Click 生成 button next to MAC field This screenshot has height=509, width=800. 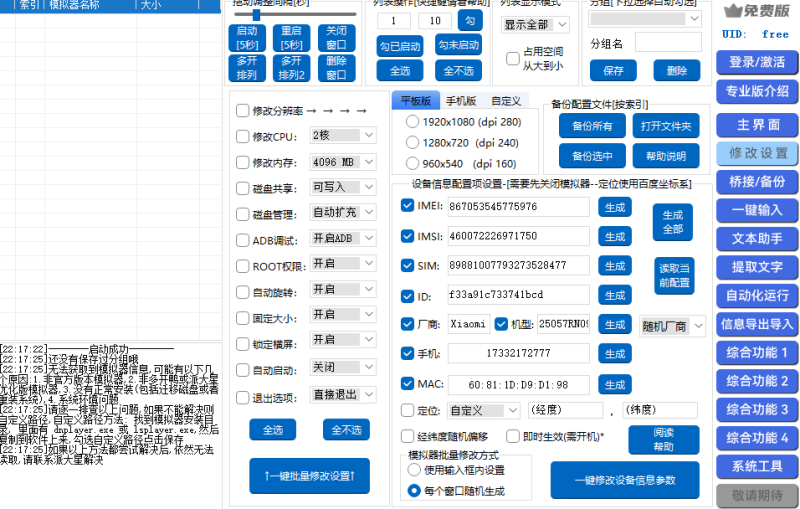click(x=614, y=385)
